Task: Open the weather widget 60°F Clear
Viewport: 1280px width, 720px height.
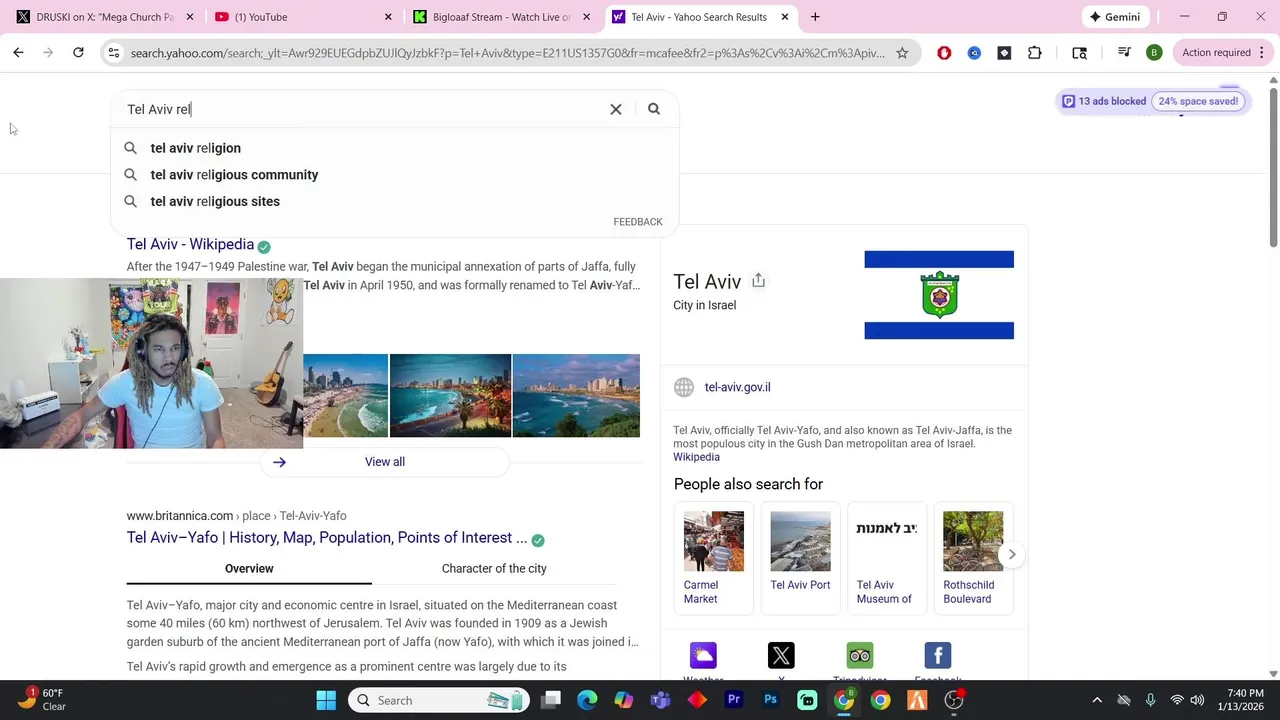Action: point(42,700)
